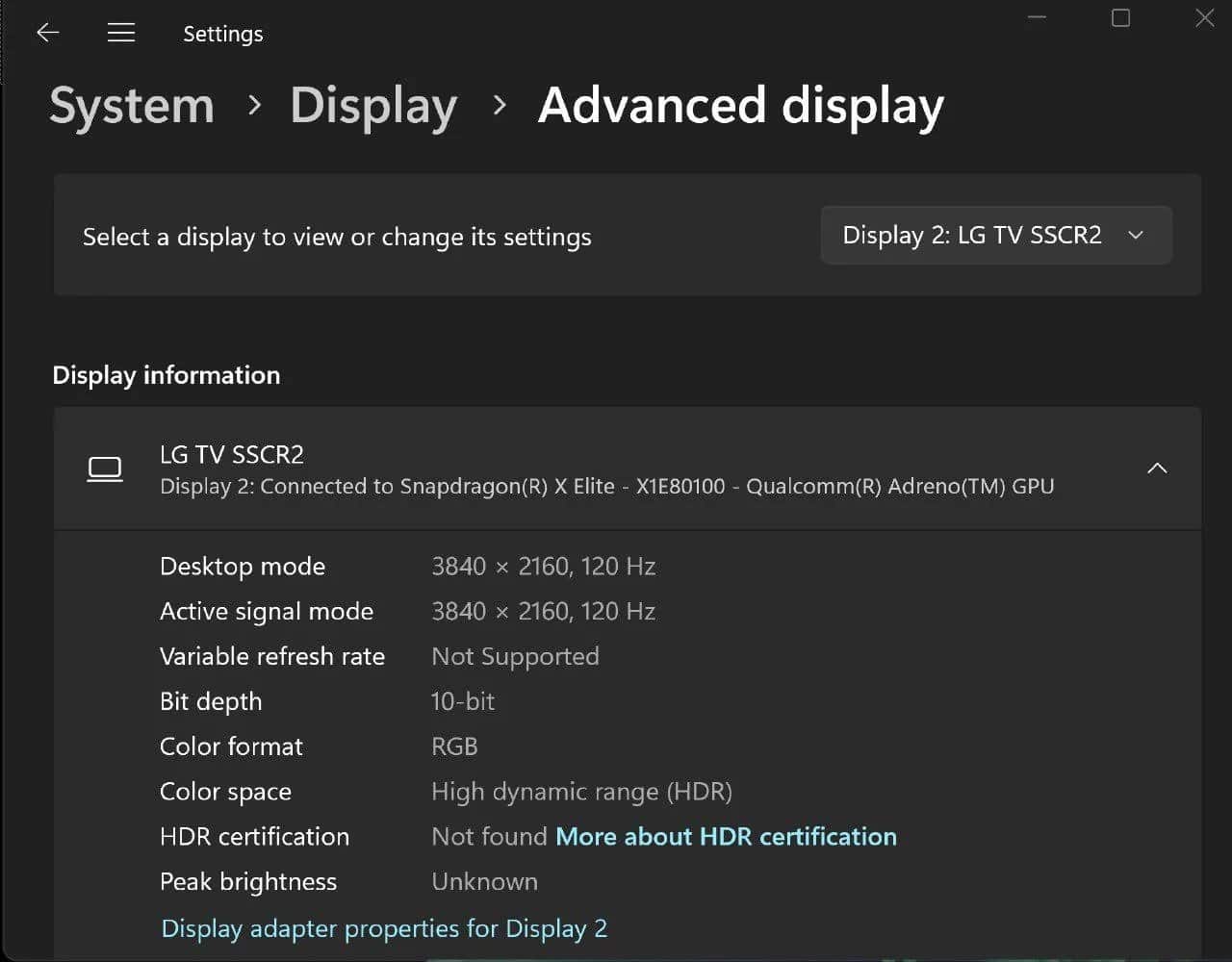Click the Snapdragon X Elite connection description

click(x=607, y=487)
